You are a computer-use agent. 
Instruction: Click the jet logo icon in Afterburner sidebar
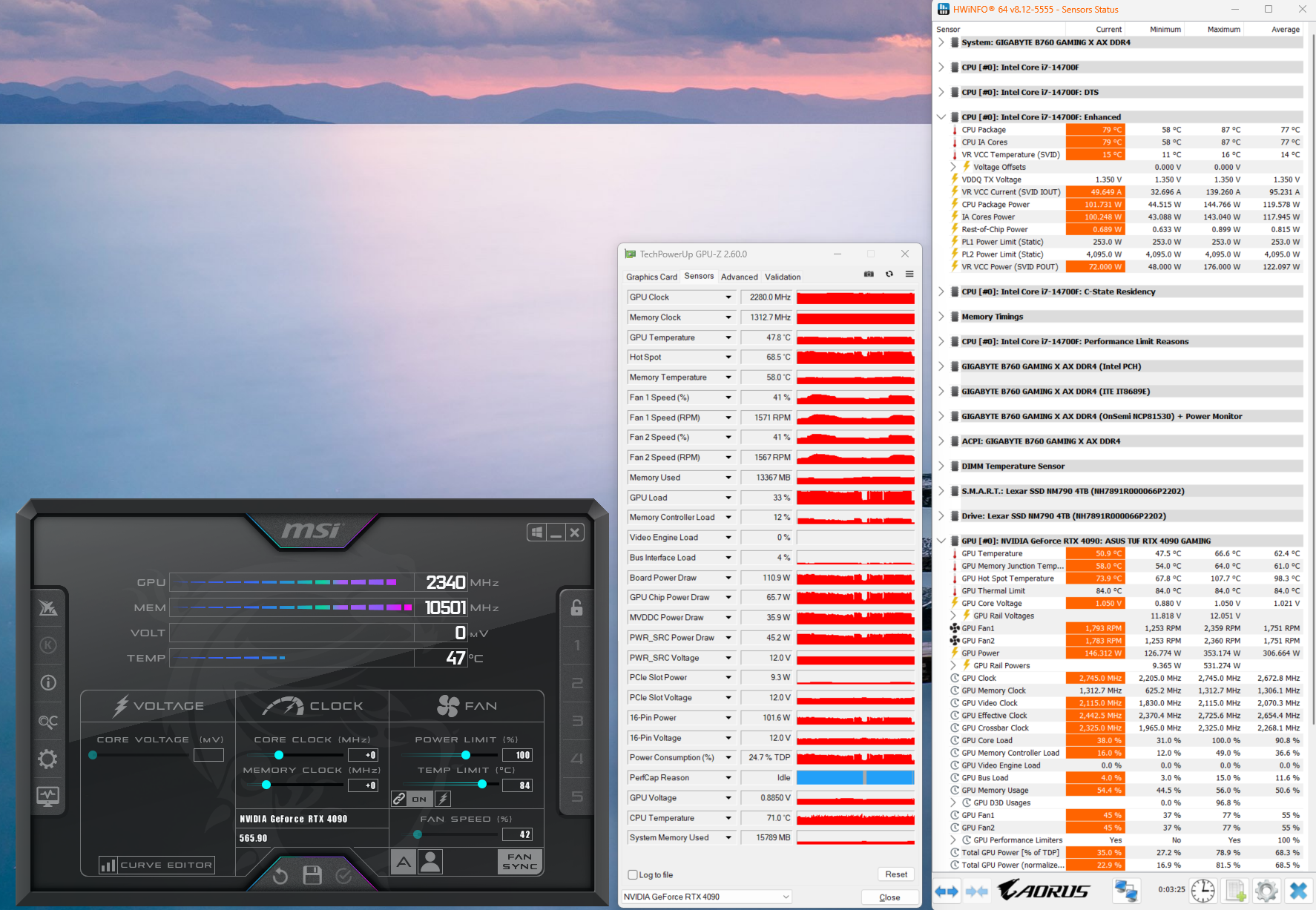click(x=48, y=608)
